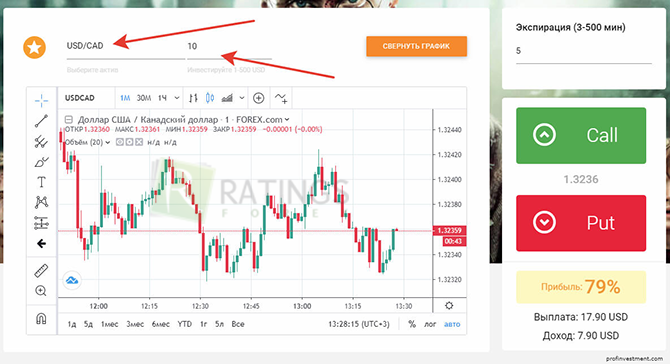Click the TradingView cloud logo badge
This screenshot has width=670, height=364.
coord(72,280)
